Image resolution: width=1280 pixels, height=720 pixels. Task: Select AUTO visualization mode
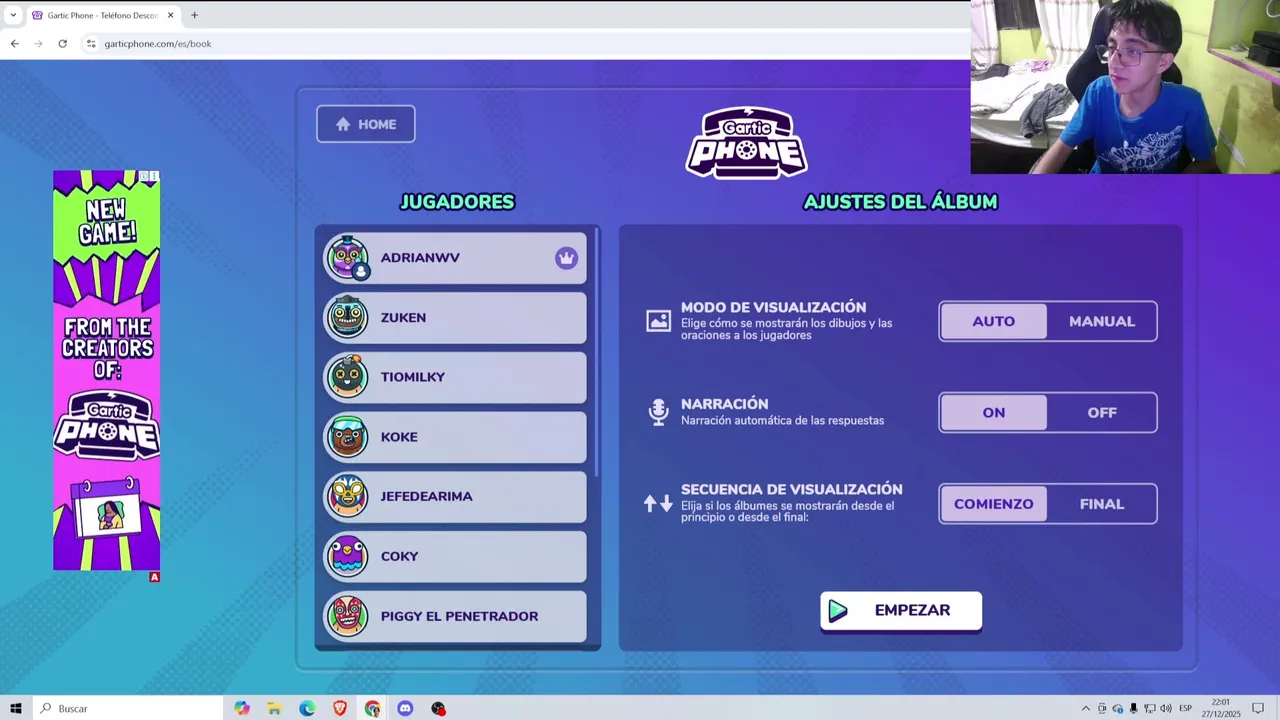(x=994, y=321)
